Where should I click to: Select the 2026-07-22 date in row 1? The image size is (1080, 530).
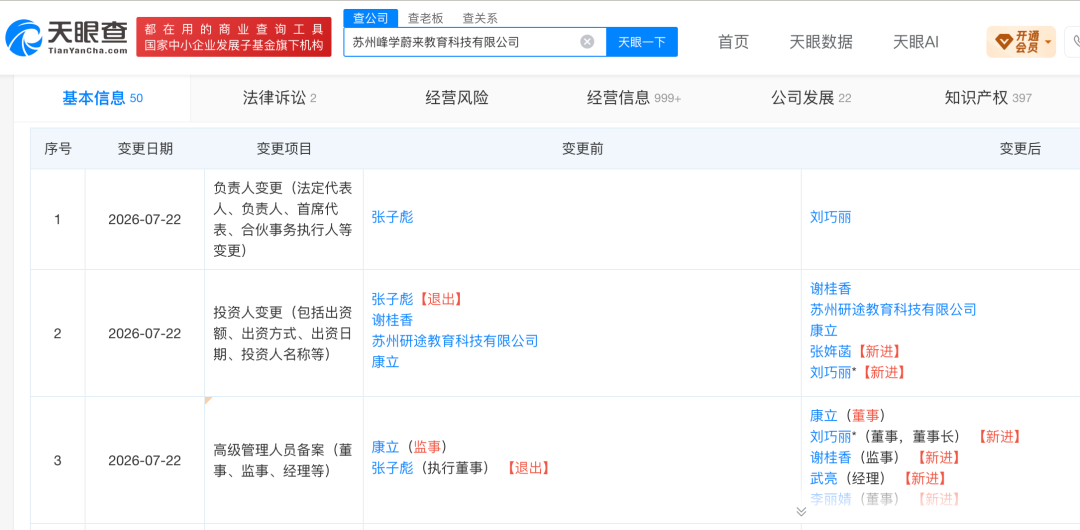click(145, 219)
